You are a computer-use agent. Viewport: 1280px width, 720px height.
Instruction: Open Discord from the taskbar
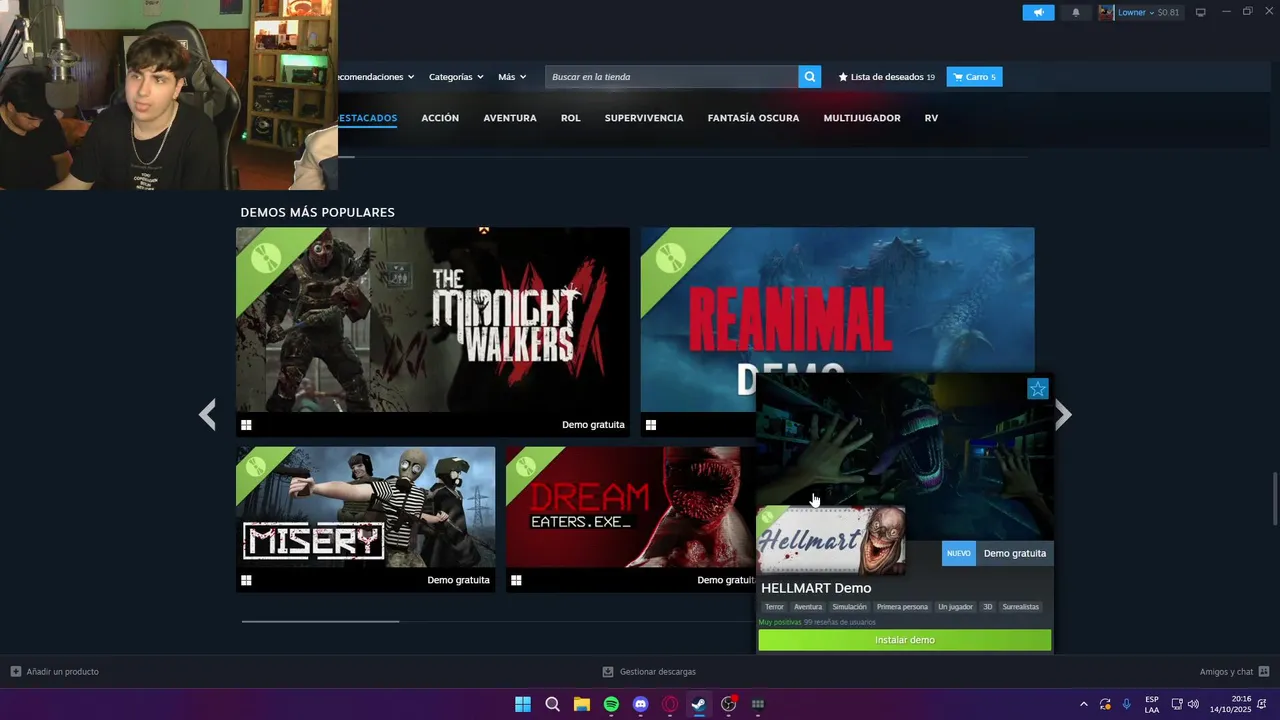coord(641,704)
